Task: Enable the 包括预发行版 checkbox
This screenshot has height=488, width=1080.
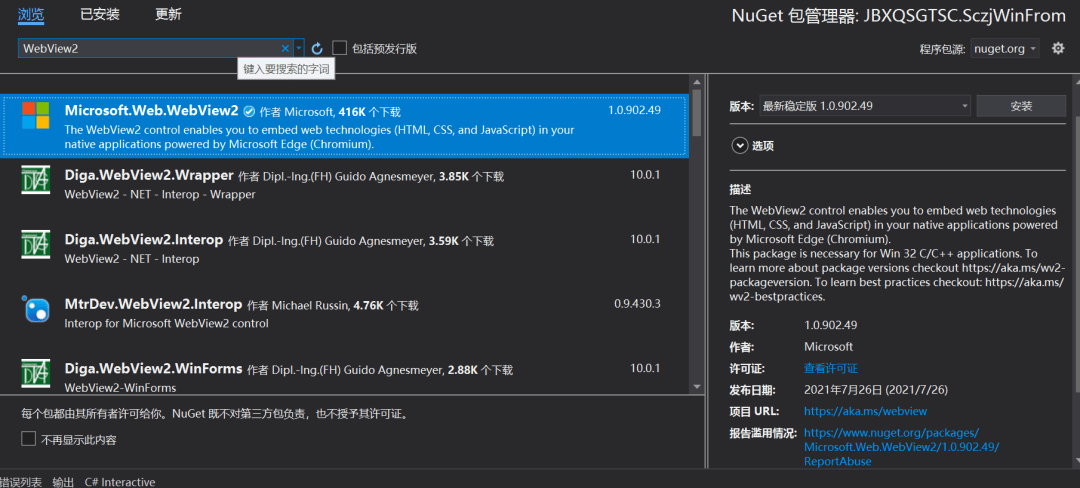Action: click(x=340, y=48)
